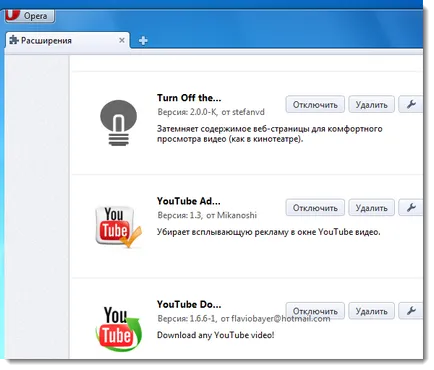Click version text 1.6.6-1 от flaviobayer

pyautogui.click(x=244, y=319)
